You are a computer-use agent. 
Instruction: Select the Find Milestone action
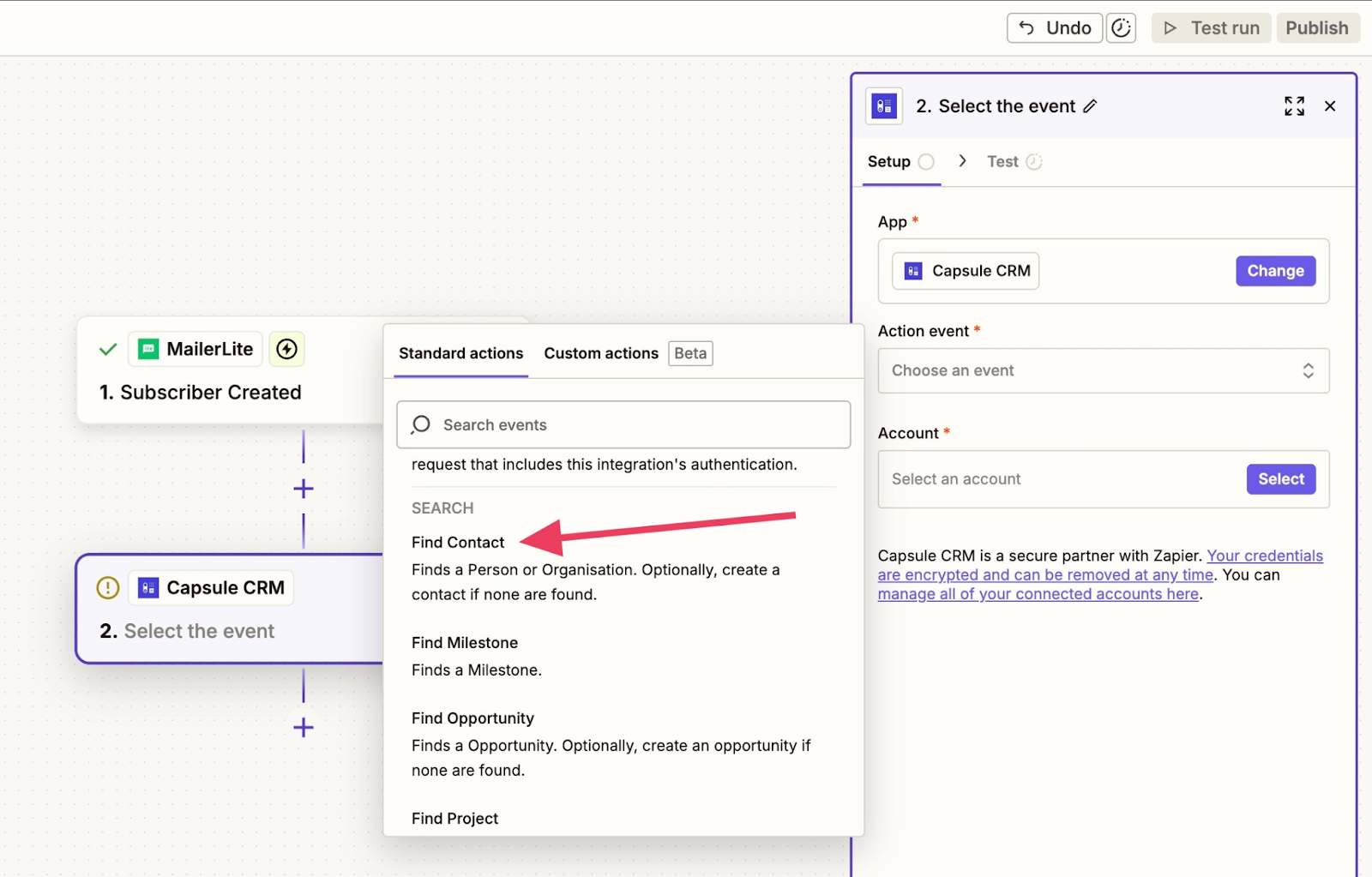[465, 643]
